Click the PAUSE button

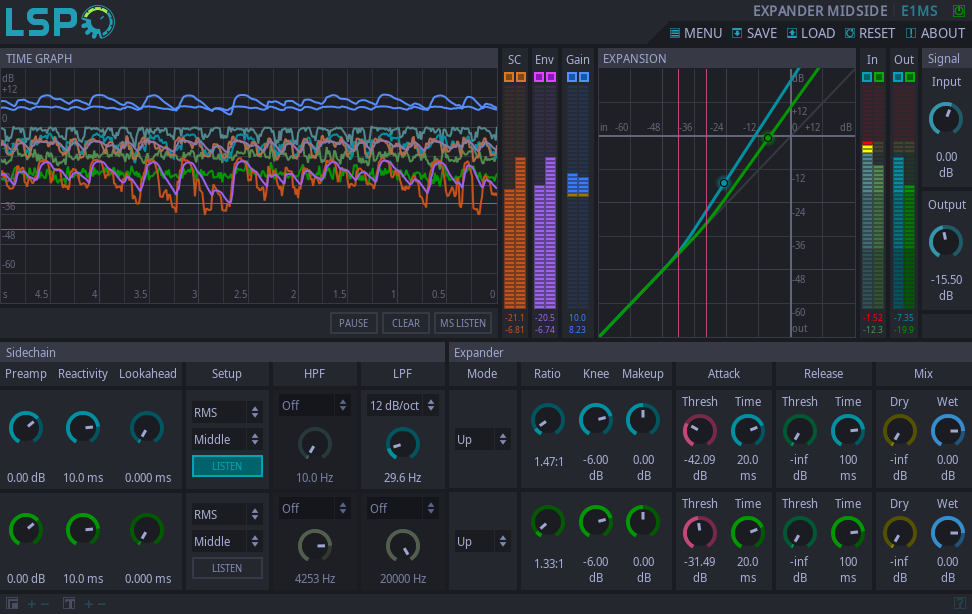353,323
